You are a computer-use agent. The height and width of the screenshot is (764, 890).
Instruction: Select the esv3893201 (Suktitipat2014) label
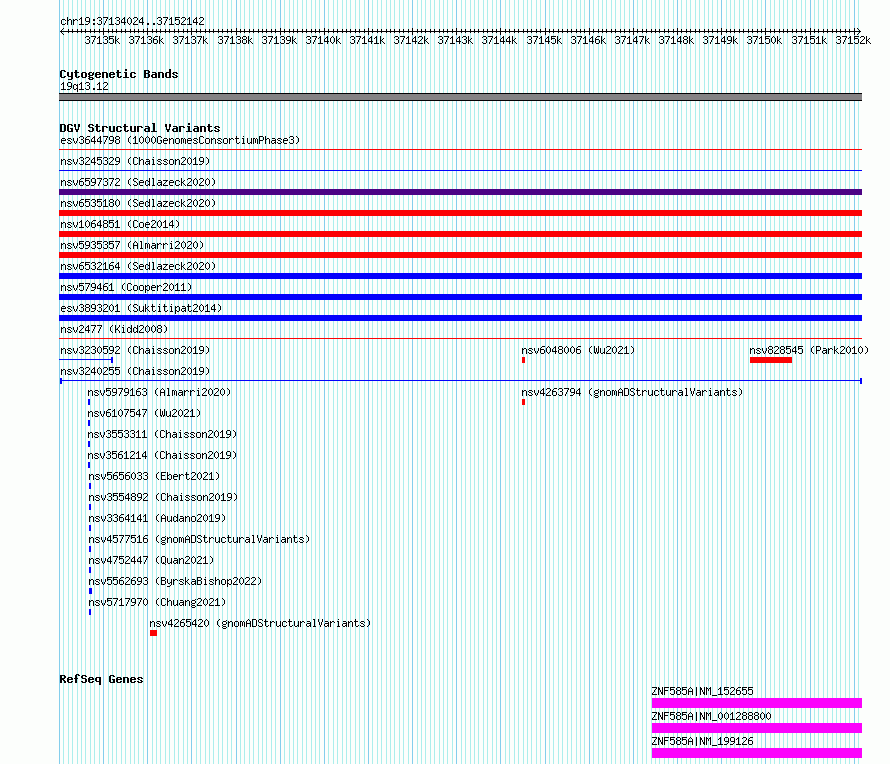click(x=141, y=308)
